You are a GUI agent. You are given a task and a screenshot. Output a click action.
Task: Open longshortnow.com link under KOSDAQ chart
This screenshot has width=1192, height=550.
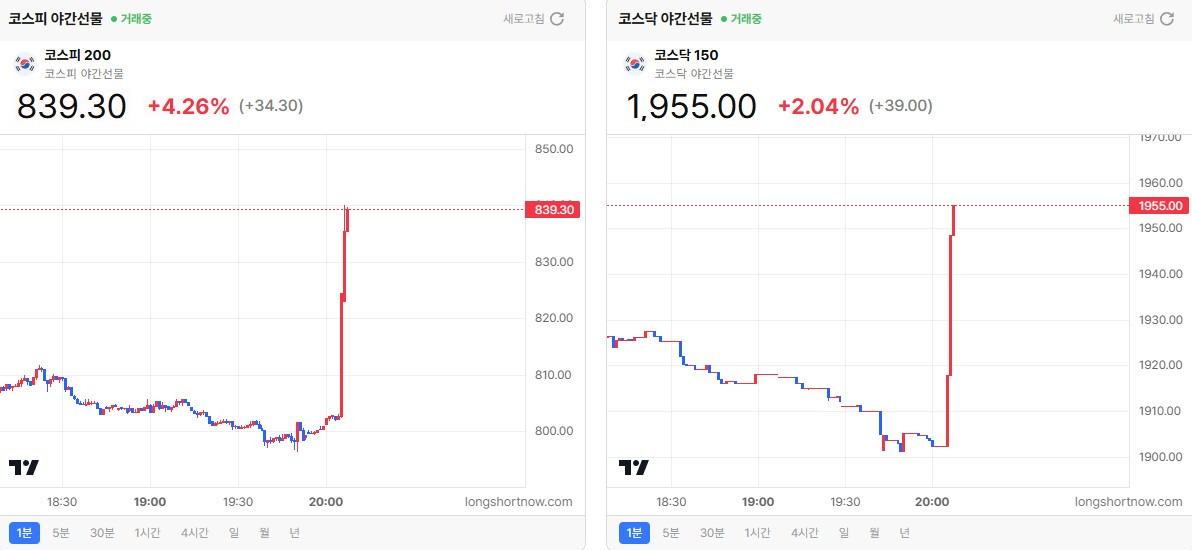(1129, 501)
